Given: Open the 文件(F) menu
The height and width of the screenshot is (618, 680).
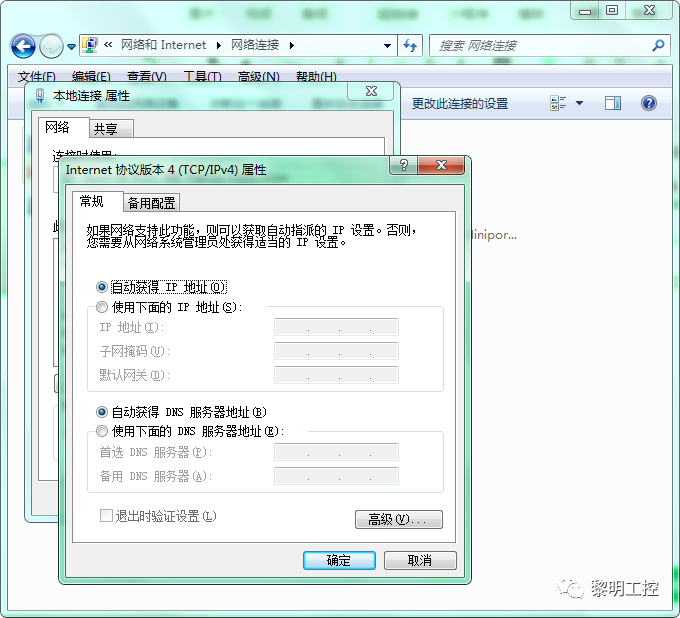Looking at the screenshot, I should (36, 76).
